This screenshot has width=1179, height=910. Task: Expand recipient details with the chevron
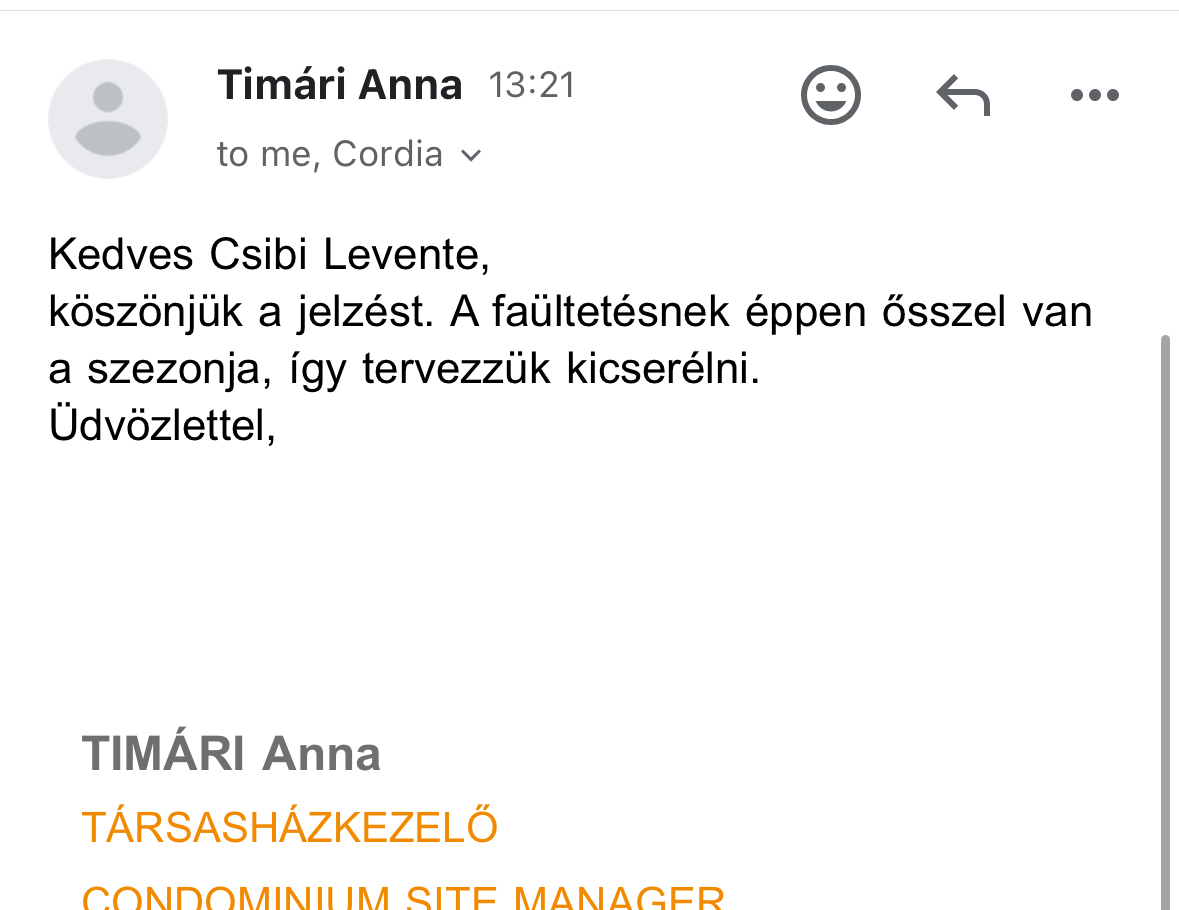click(x=471, y=155)
